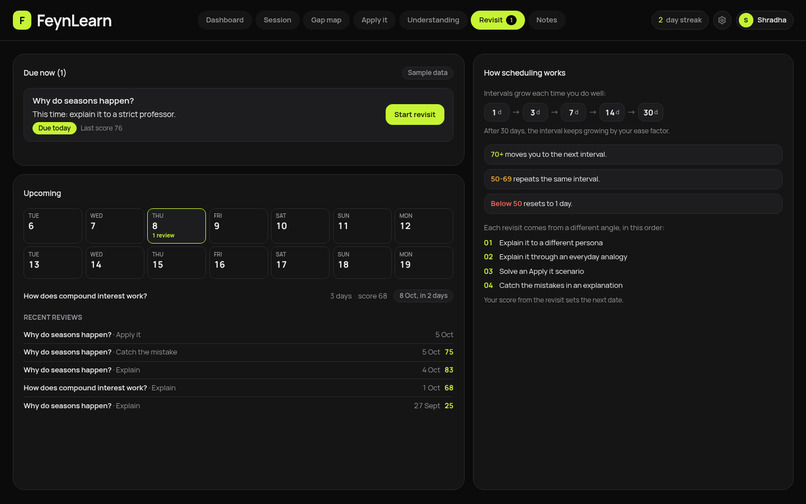
Task: Select Tuesday 6 in Upcoming calendar
Action: tap(52, 226)
